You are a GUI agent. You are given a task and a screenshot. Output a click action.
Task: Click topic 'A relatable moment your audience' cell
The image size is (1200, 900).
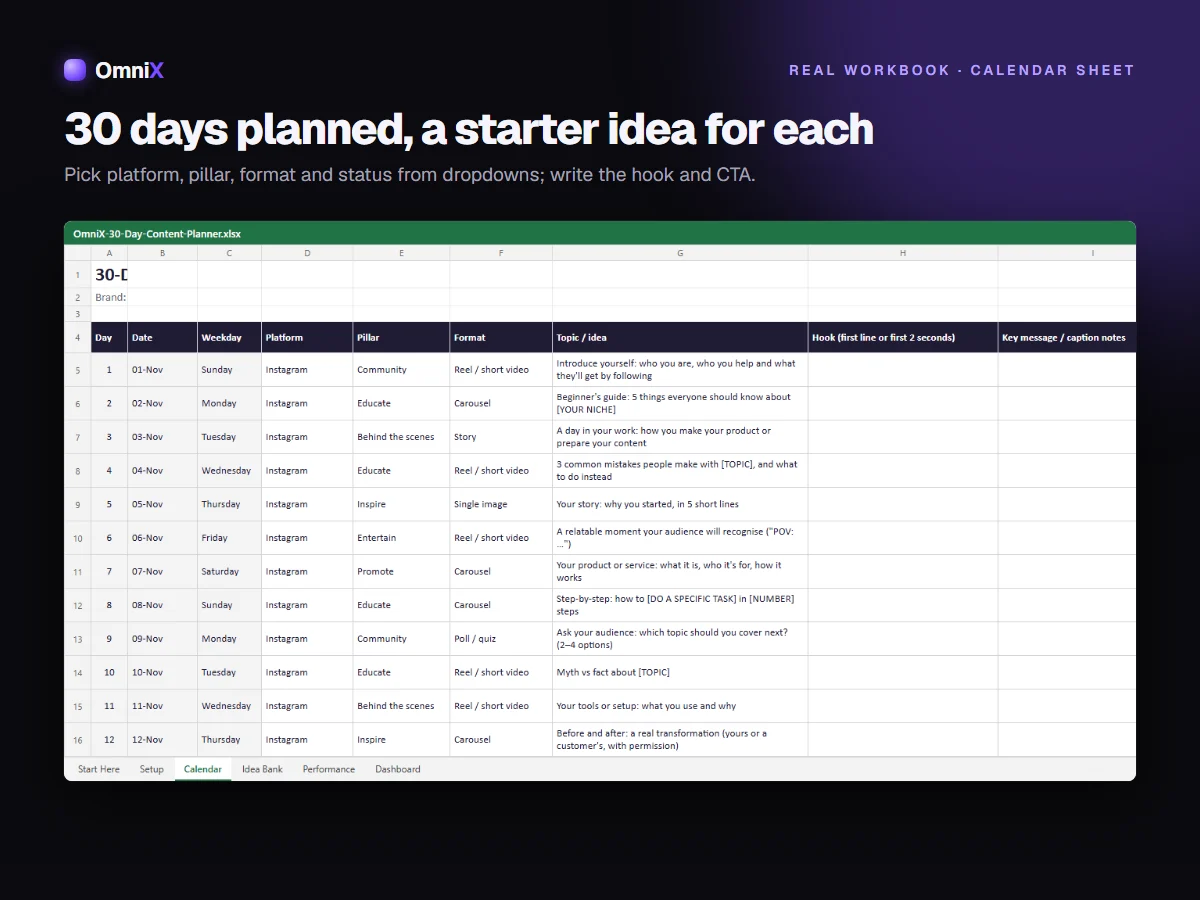(680, 538)
